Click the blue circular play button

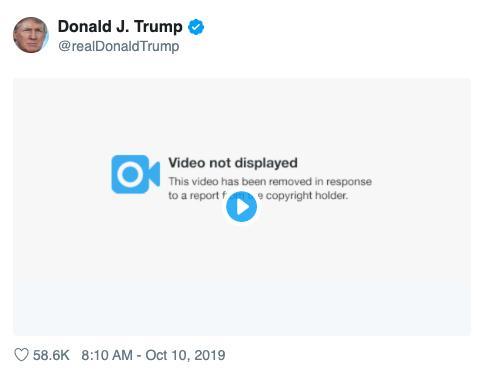tap(241, 207)
